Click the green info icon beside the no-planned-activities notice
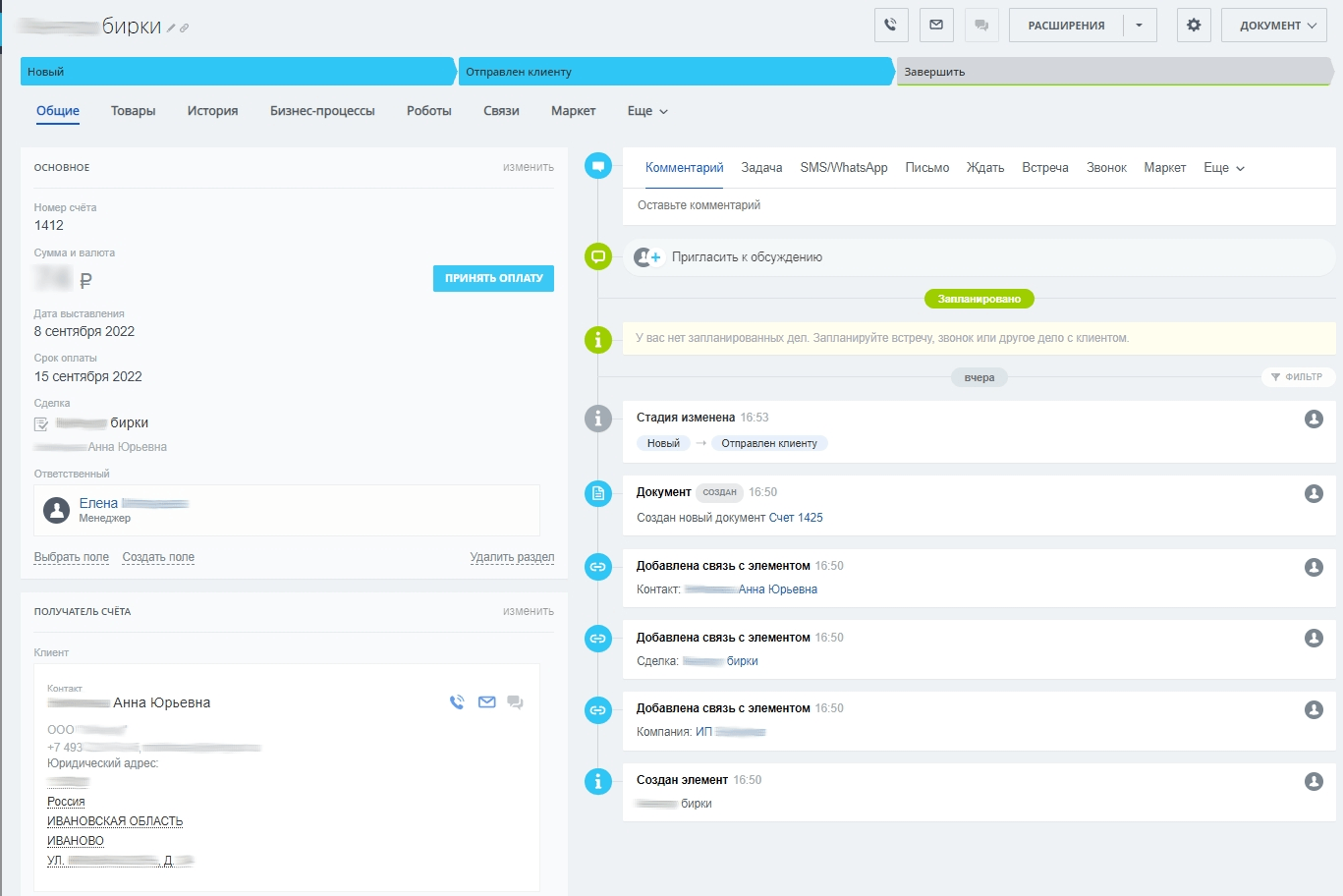The width and height of the screenshot is (1343, 896). tap(598, 340)
